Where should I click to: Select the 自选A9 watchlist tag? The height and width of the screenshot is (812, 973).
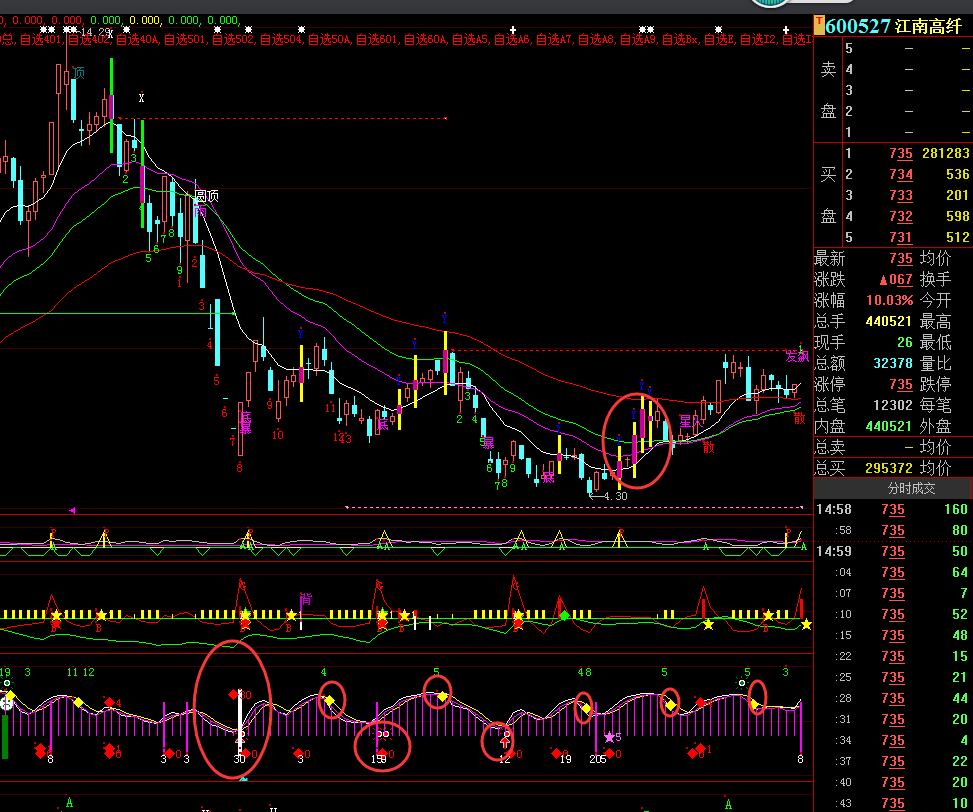click(x=639, y=40)
